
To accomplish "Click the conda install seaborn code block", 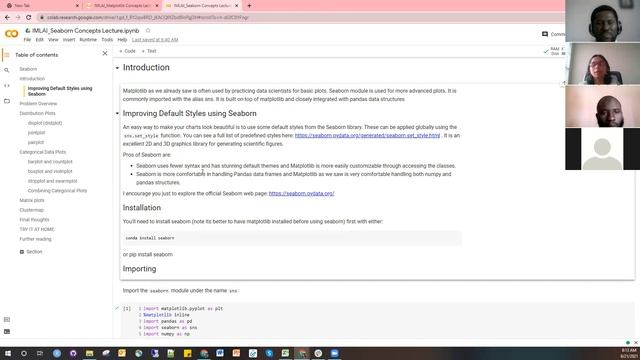I will click(x=292, y=238).
